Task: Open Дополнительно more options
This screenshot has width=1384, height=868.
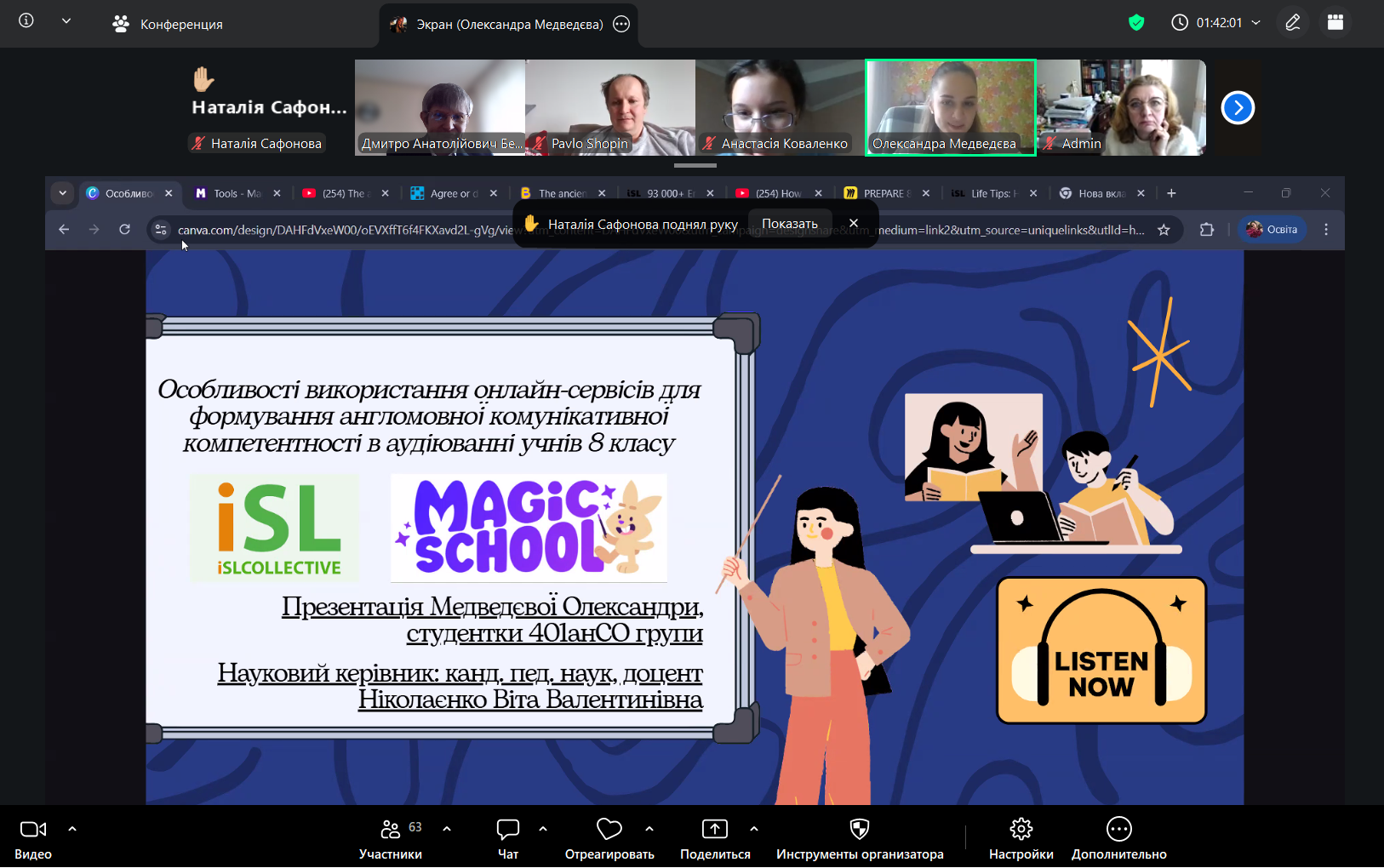Action: [x=1119, y=838]
